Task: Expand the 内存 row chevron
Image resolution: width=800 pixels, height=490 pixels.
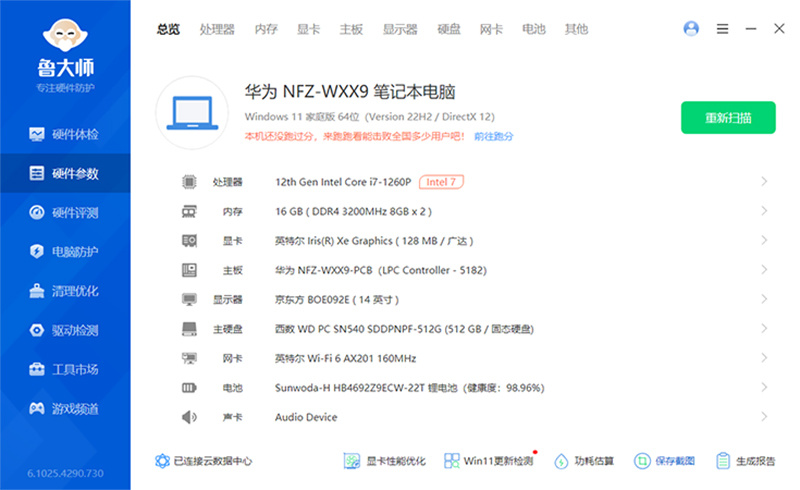Action: (764, 211)
